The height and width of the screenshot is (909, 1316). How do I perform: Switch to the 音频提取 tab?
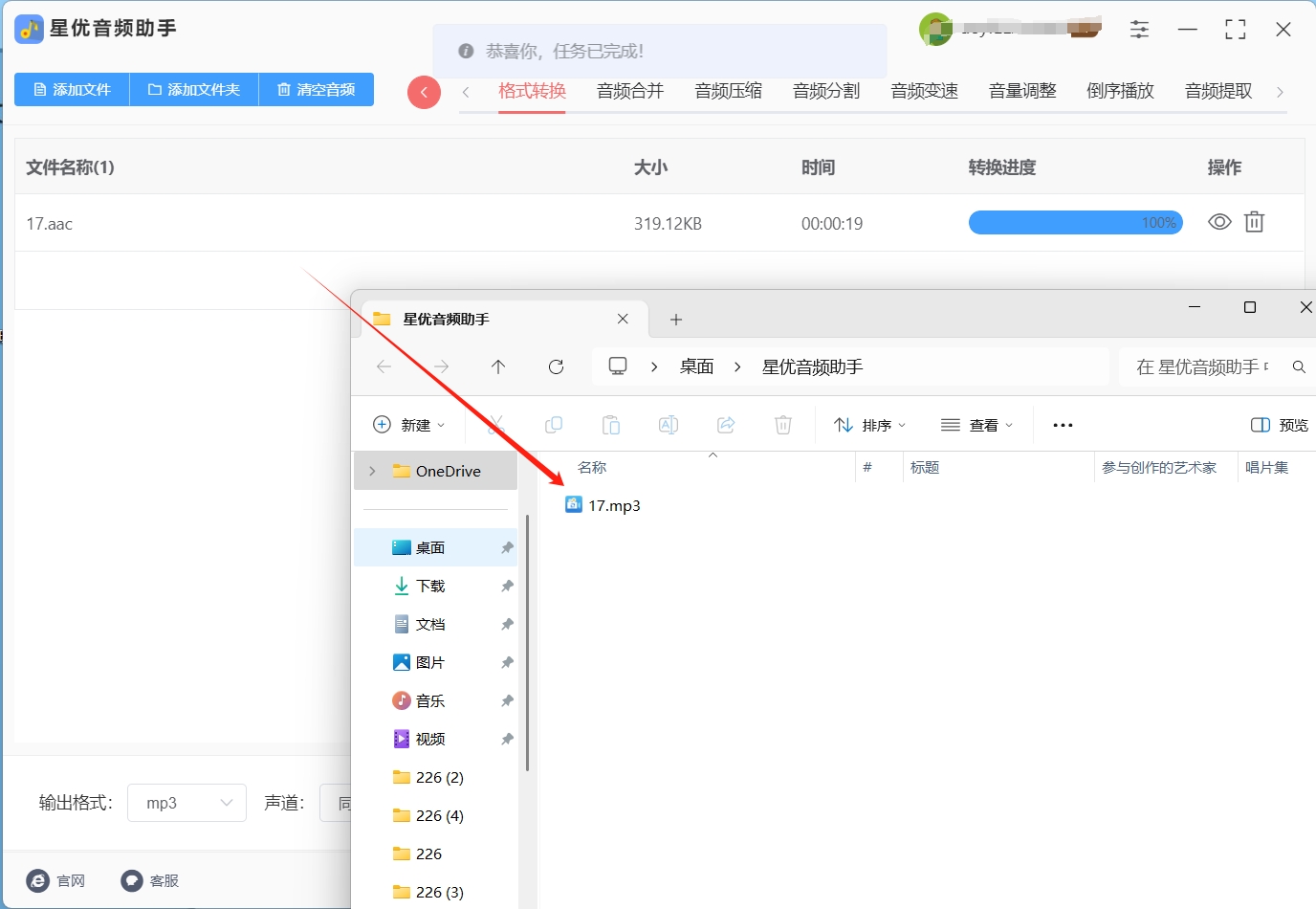(x=1218, y=91)
